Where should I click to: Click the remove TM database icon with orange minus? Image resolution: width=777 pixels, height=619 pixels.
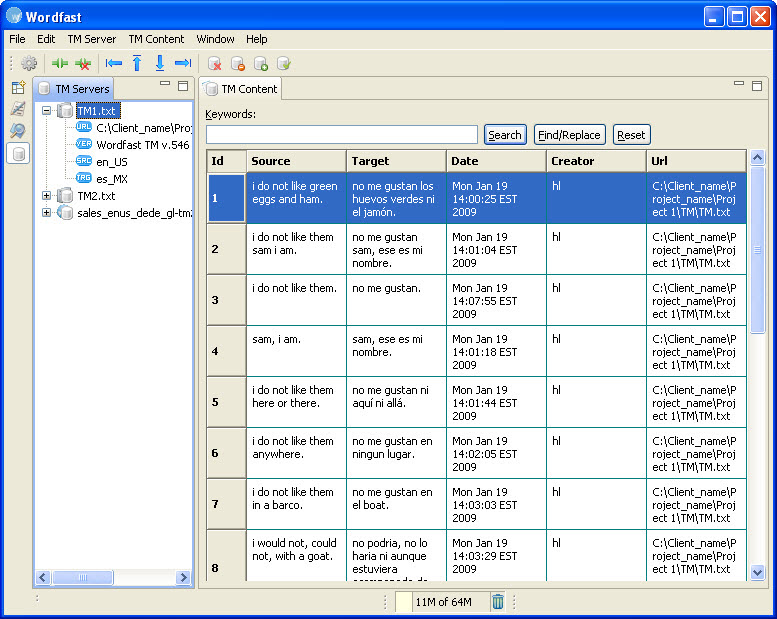tap(237, 63)
